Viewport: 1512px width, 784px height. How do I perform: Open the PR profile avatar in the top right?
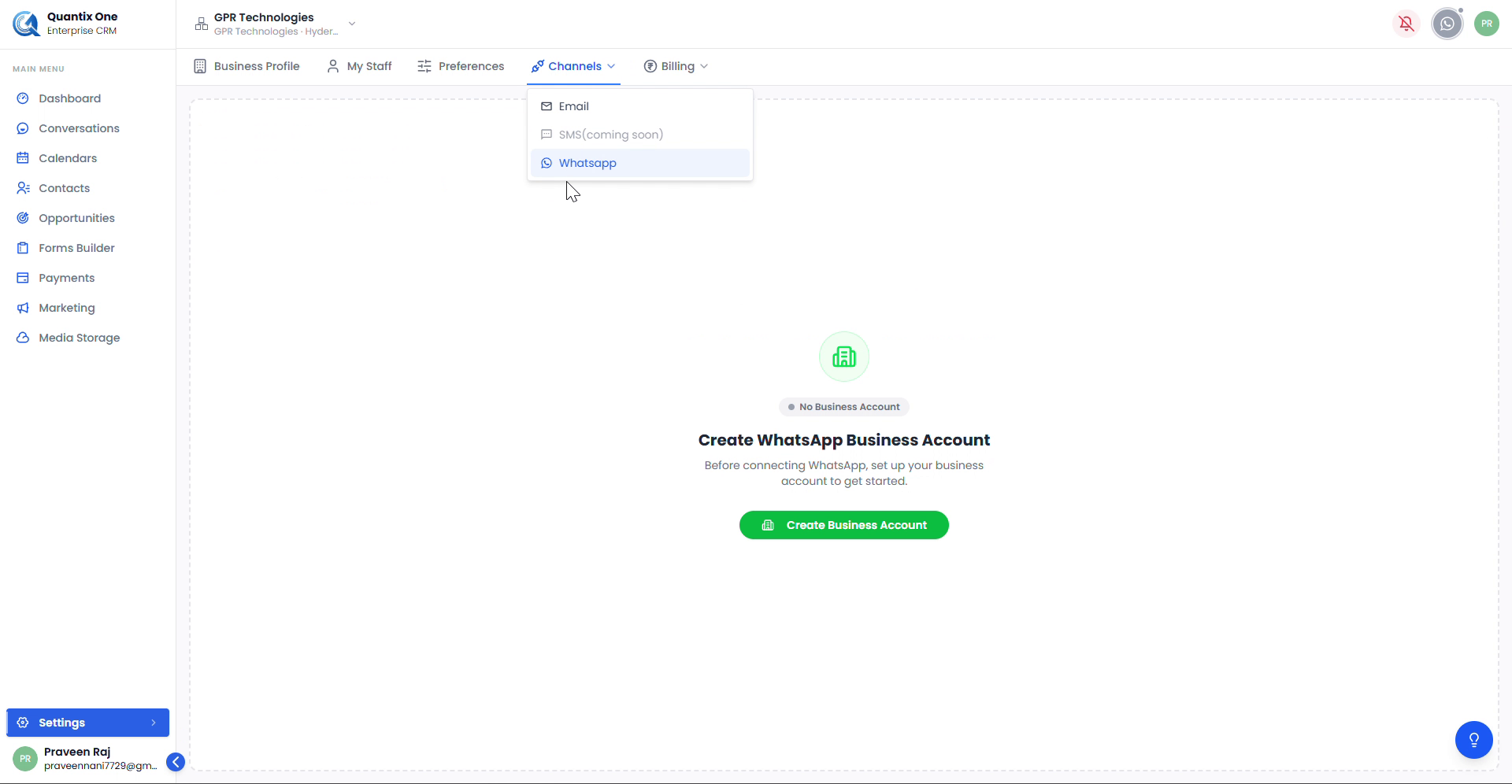click(x=1487, y=24)
